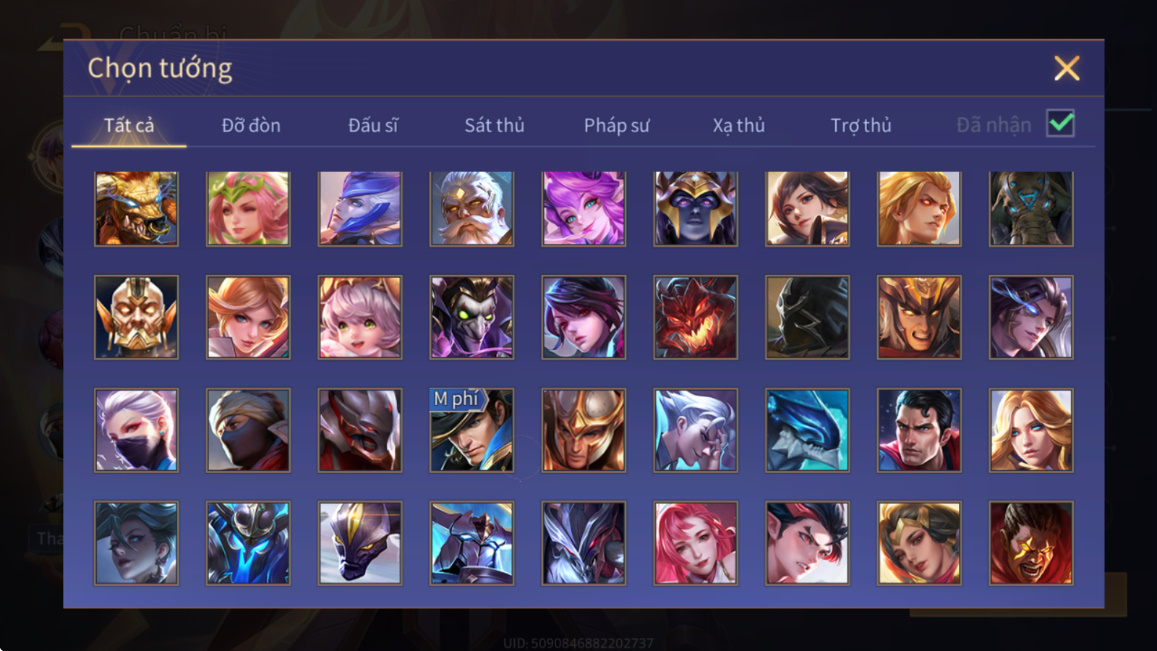Pick the masked white-haired woman hero
The image size is (1157, 651).
click(137, 430)
